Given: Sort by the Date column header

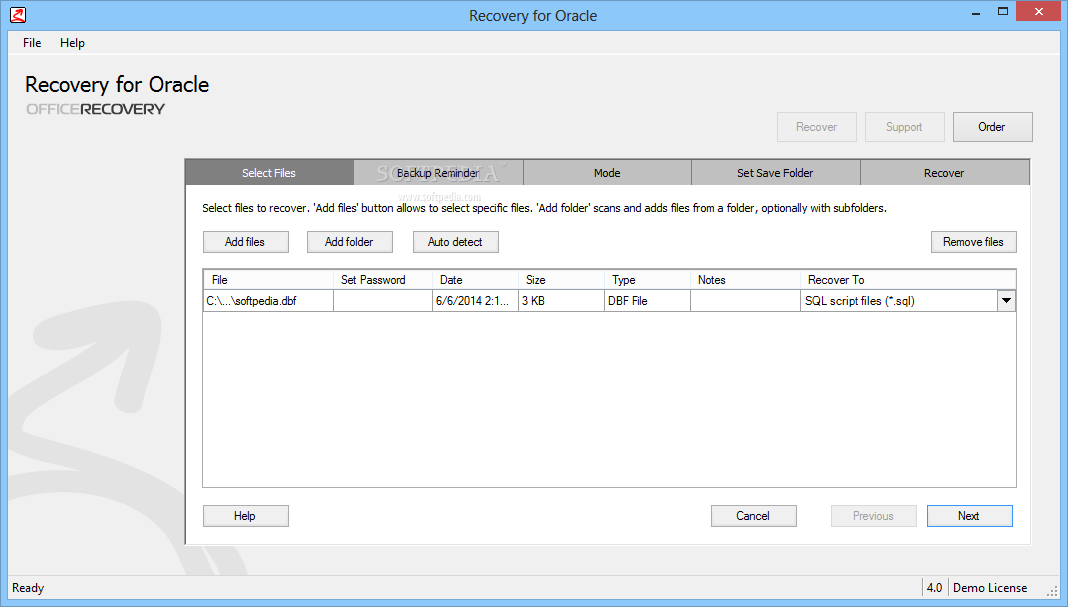Looking at the screenshot, I should (475, 280).
